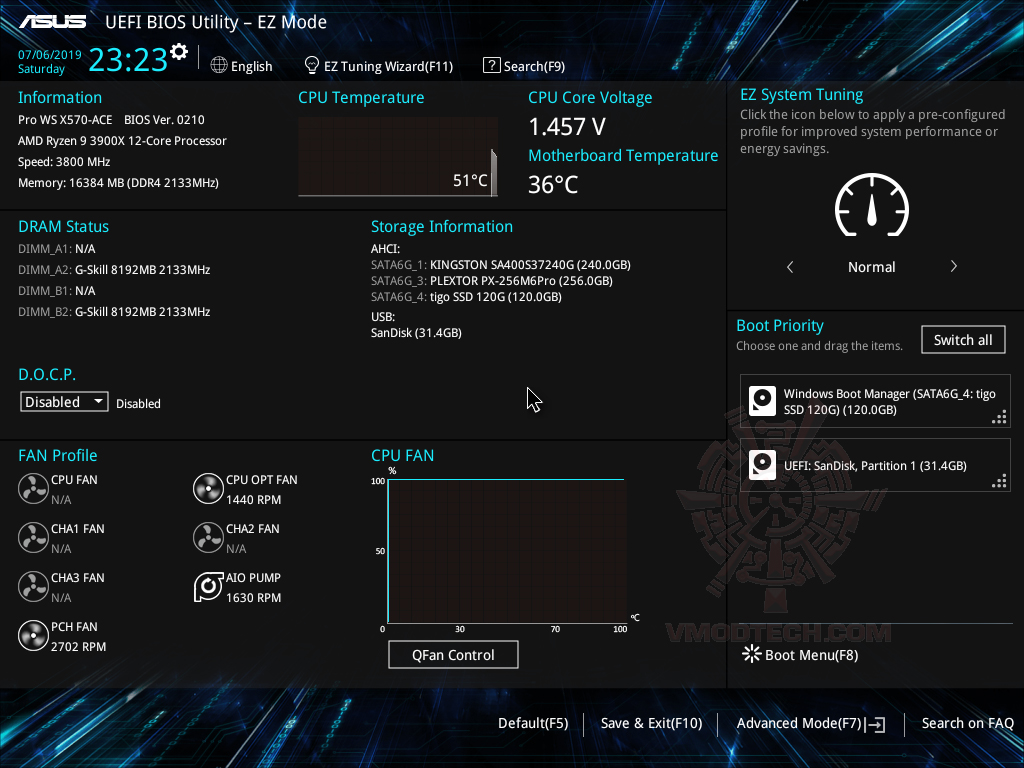Click the left arrow beside Normal profile
The height and width of the screenshot is (768, 1024).
(x=789, y=267)
